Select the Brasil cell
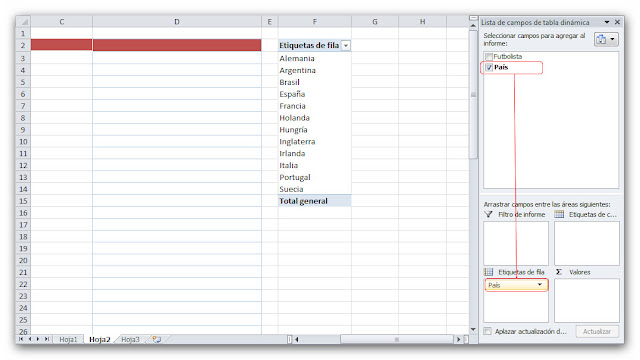The image size is (640, 360). click(315, 82)
